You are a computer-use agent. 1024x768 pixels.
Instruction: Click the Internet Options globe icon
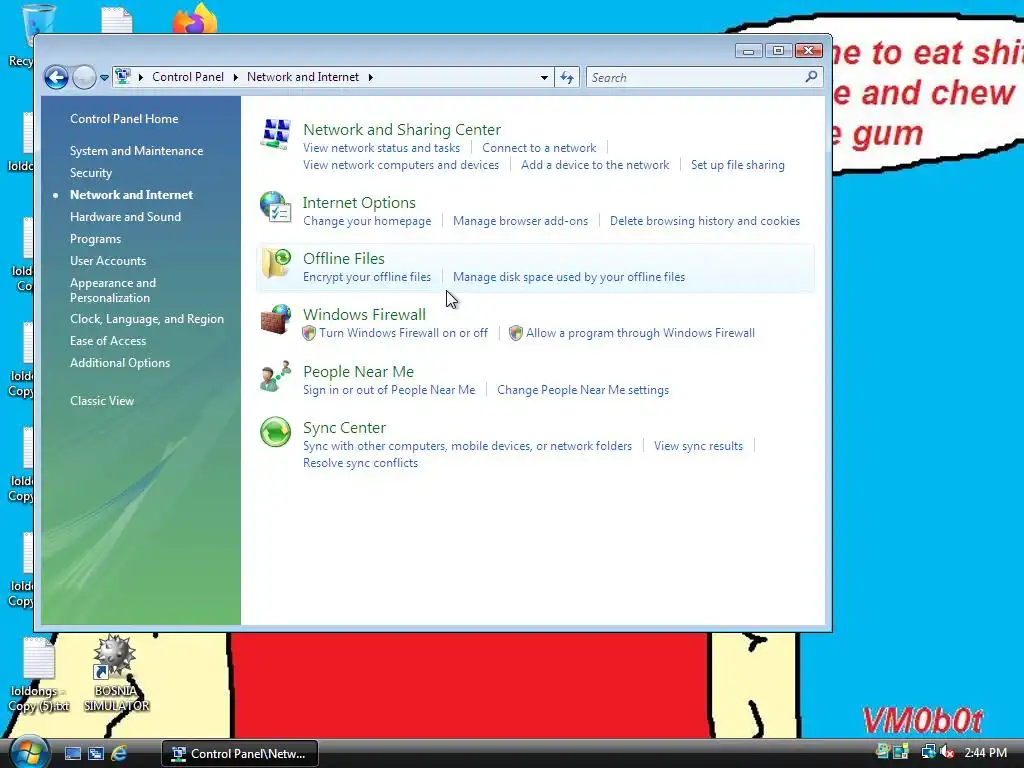coord(276,207)
